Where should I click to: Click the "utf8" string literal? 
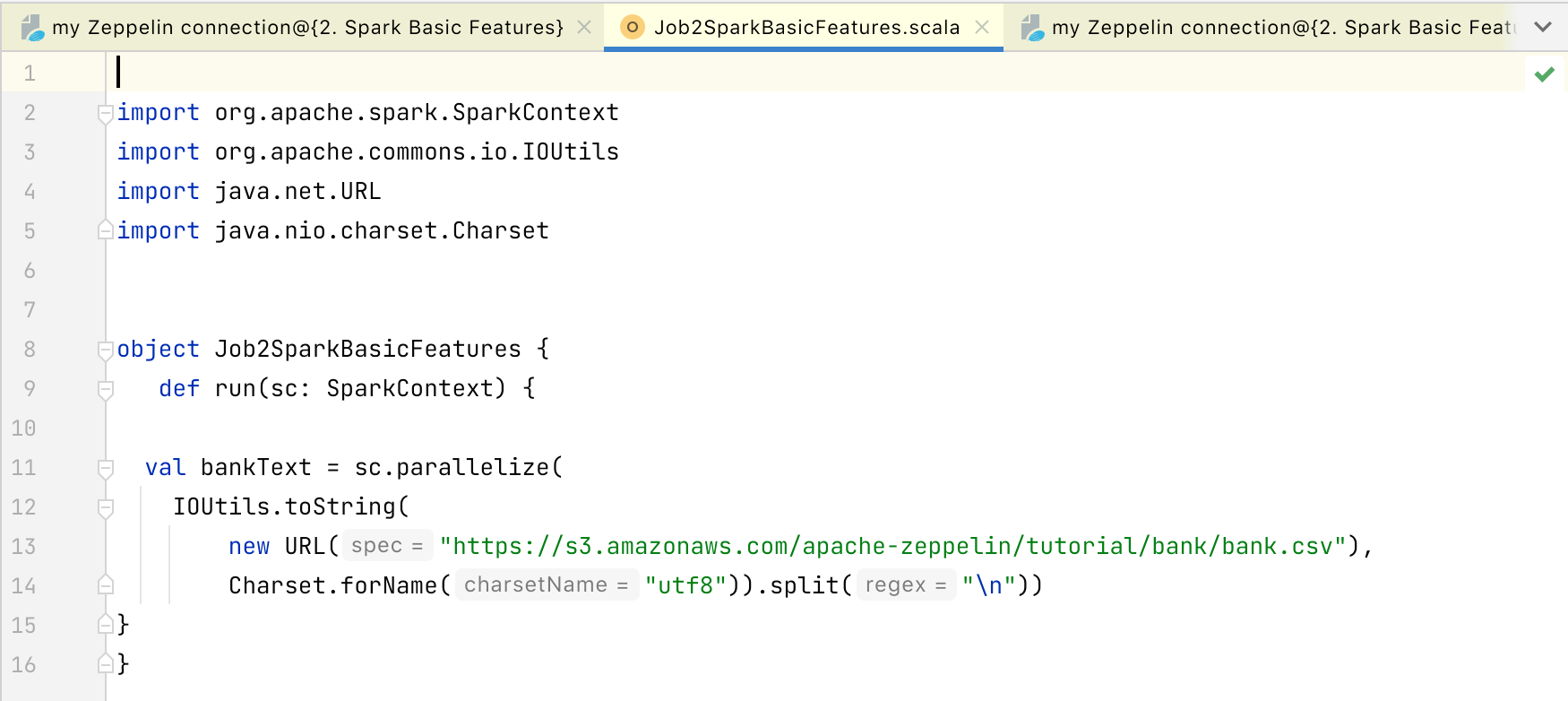[686, 585]
